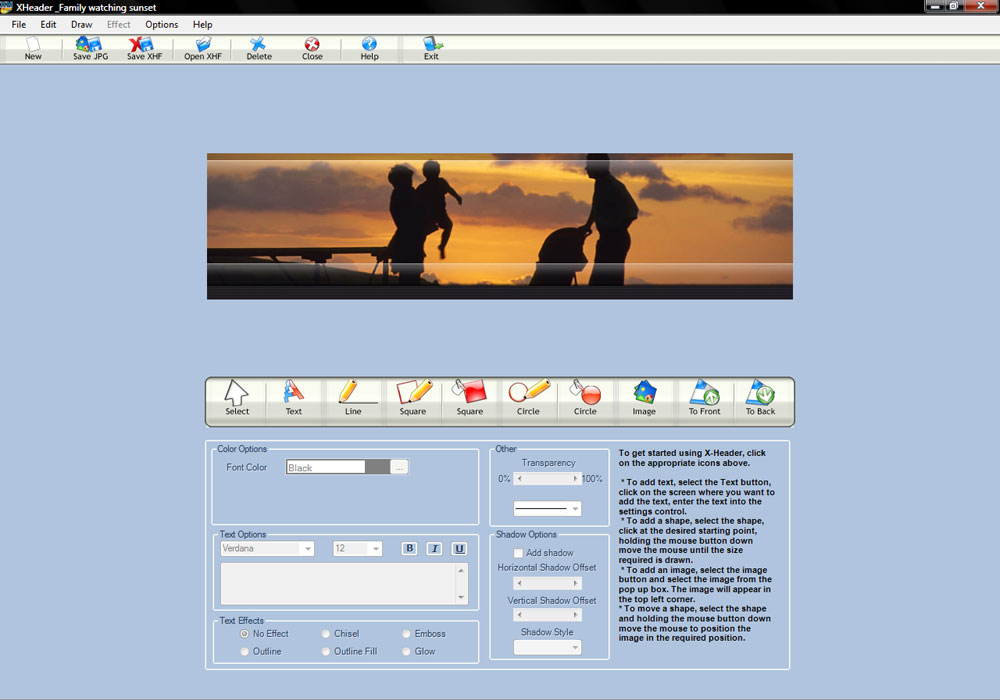Toggle Underline text formatting
Image resolution: width=1000 pixels, height=700 pixels.
(x=459, y=548)
